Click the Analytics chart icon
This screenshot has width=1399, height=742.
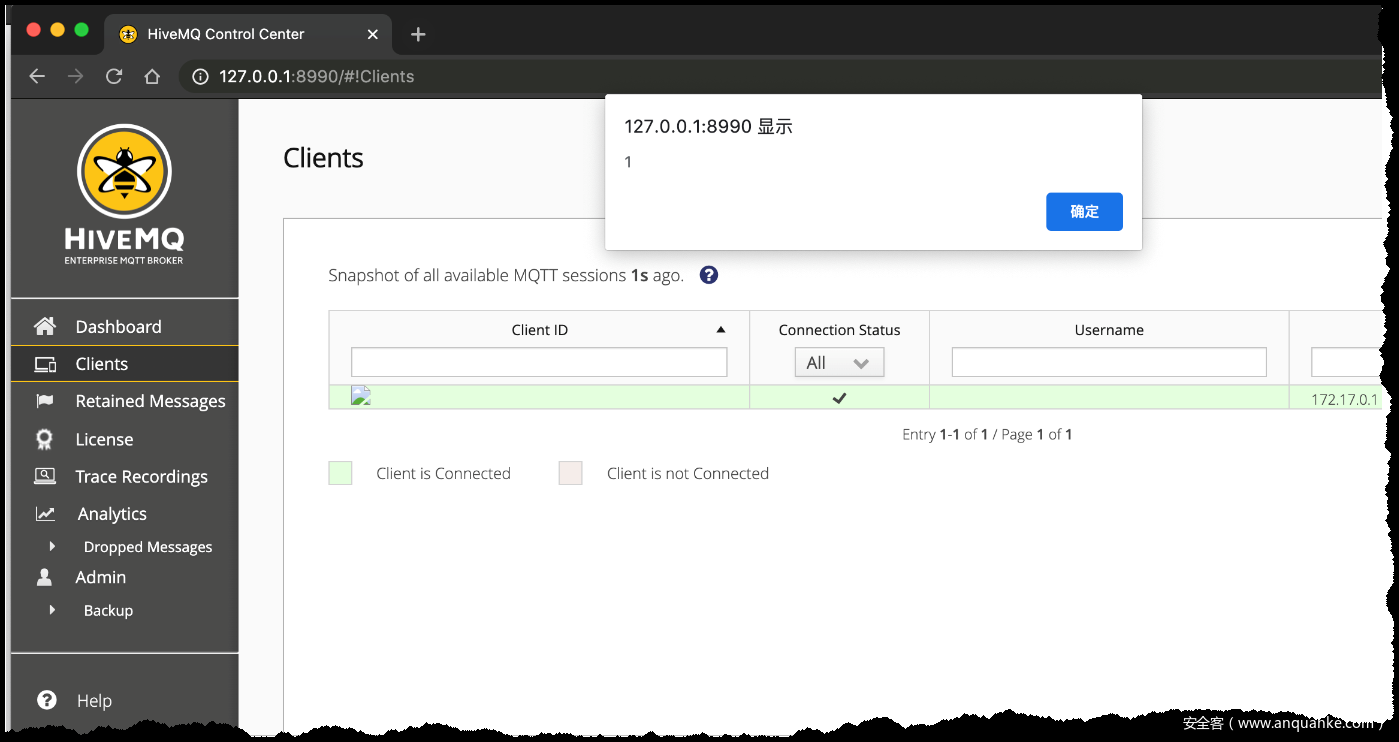45,514
